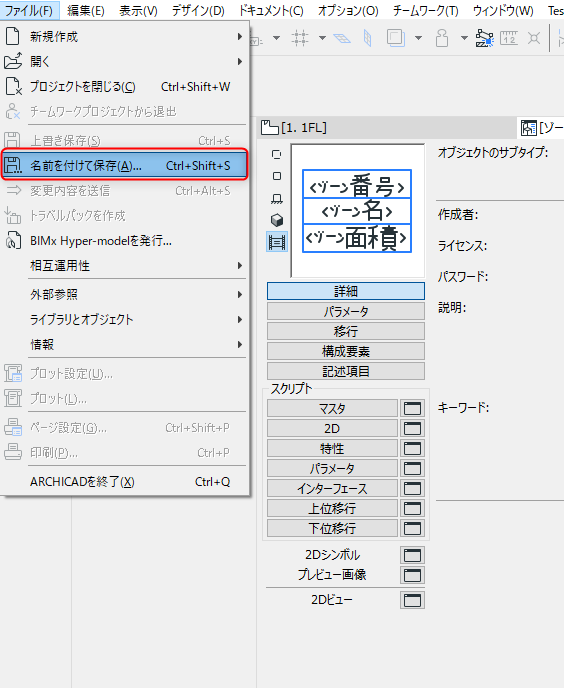Toggle the elevation preview icon
Screen dimensions: 564x688
click(277, 199)
